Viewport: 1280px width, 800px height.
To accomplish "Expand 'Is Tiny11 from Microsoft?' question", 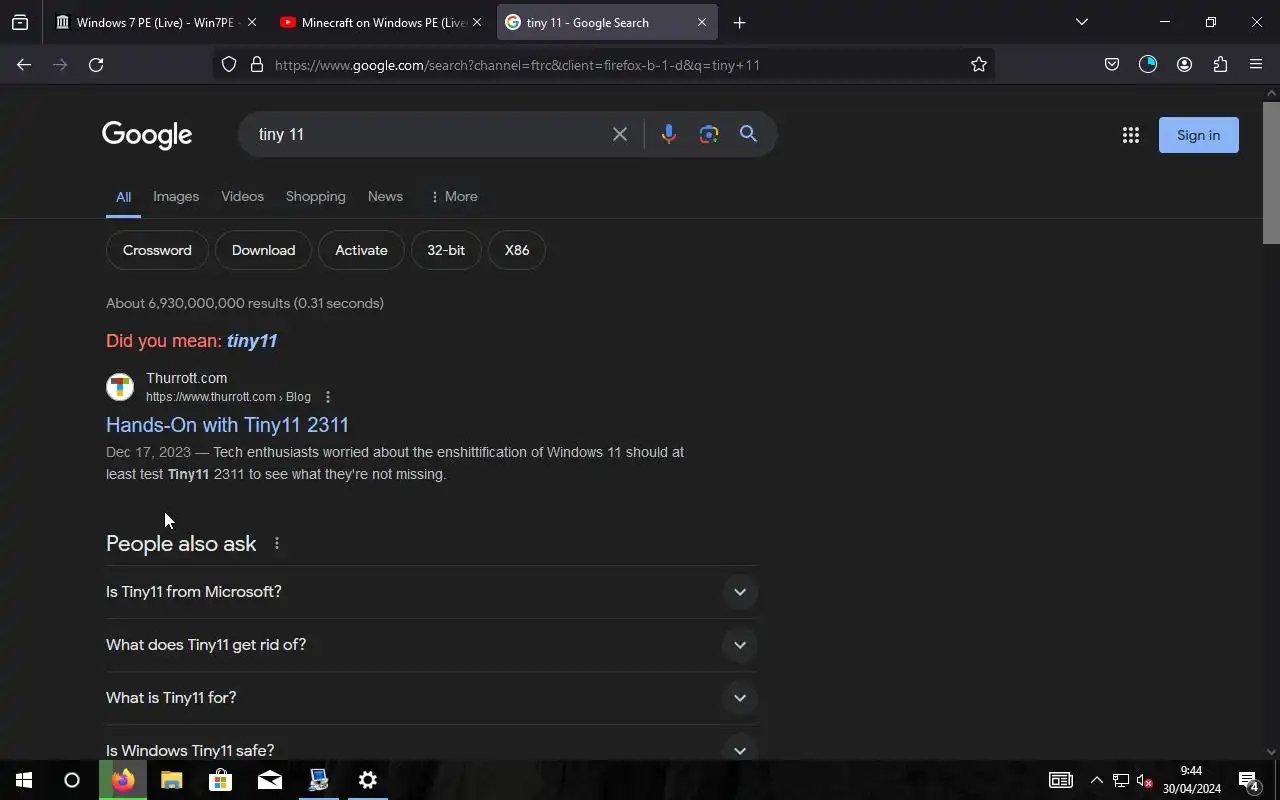I will 432,592.
